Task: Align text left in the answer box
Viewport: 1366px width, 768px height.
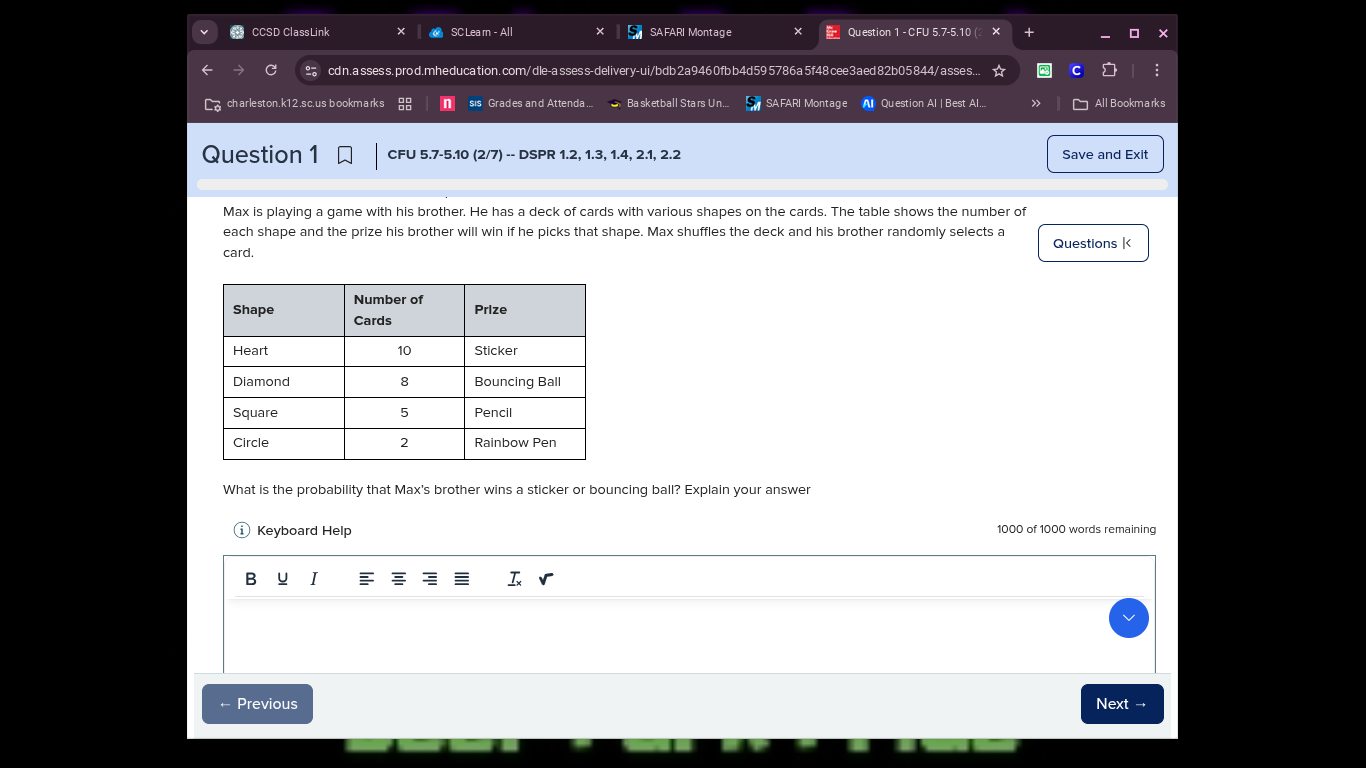Action: tap(367, 579)
